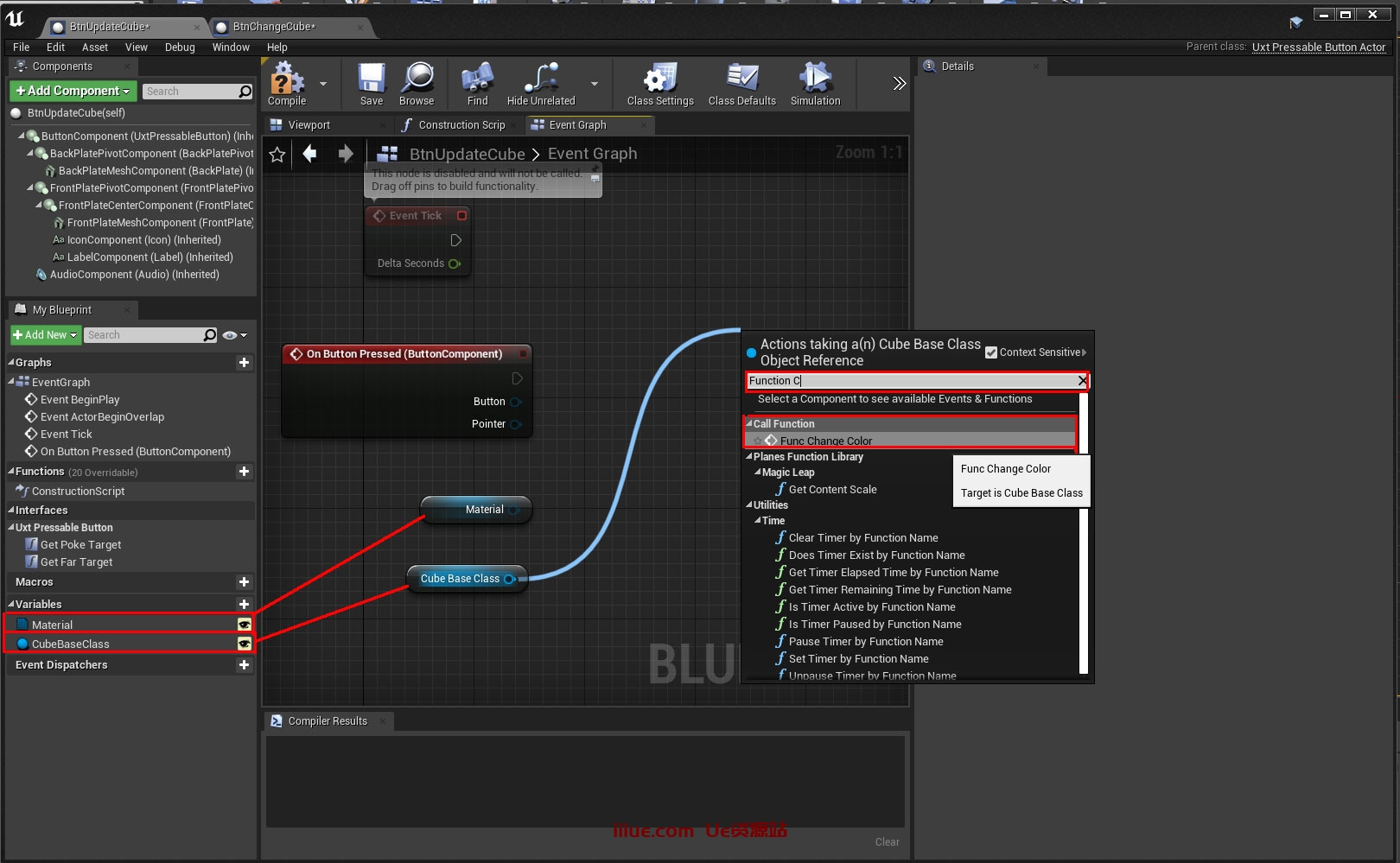The height and width of the screenshot is (863, 1400).
Task: Uncheck the Context Sensitive checkbox
Action: (991, 352)
